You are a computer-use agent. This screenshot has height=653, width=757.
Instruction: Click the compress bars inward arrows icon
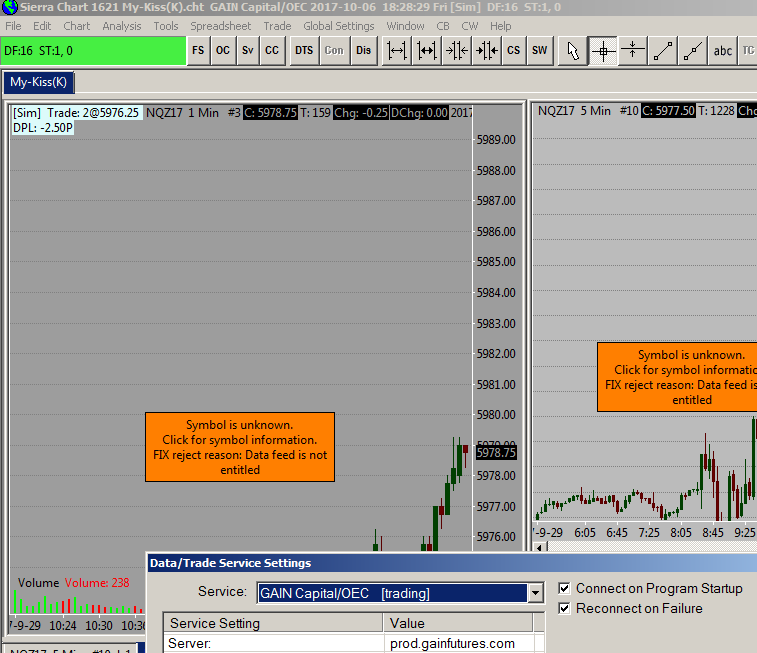[457, 51]
